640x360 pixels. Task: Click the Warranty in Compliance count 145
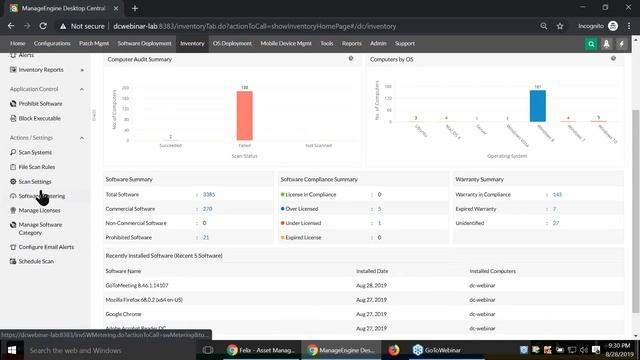click(557, 195)
